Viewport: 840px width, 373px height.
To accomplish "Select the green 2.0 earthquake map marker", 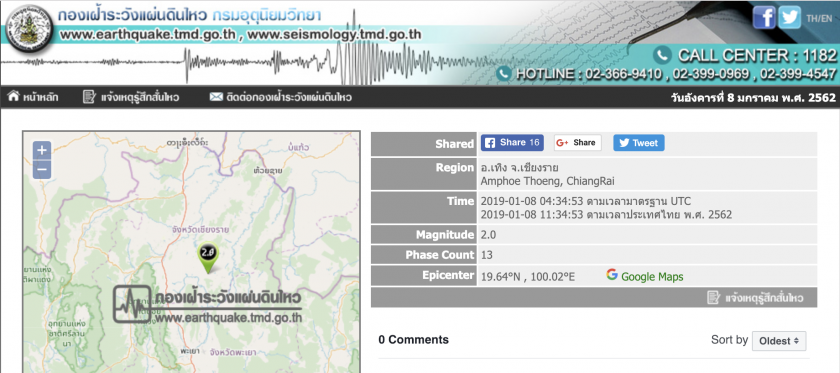I will [208, 258].
